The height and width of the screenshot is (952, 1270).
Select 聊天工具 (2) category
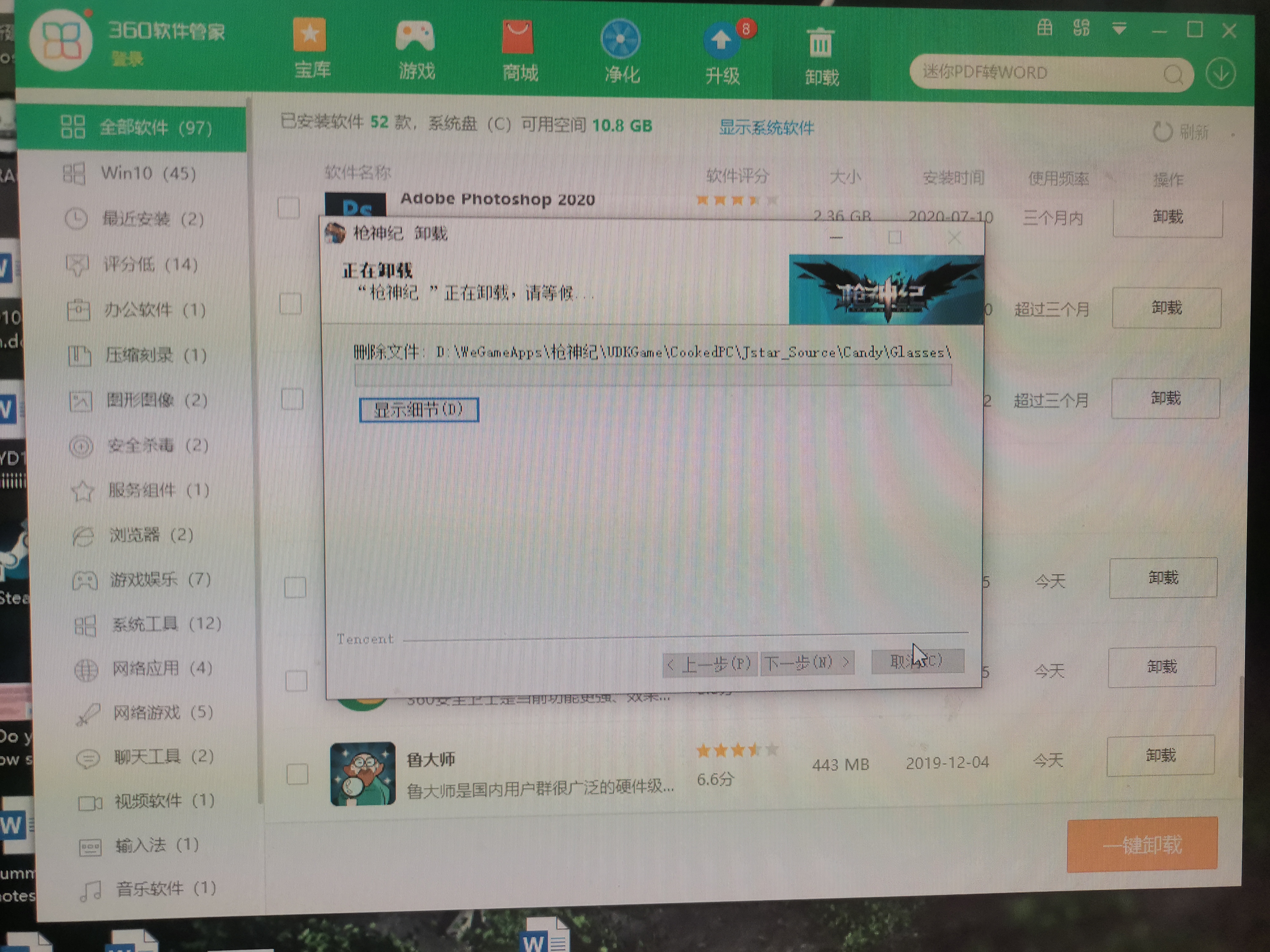click(146, 757)
